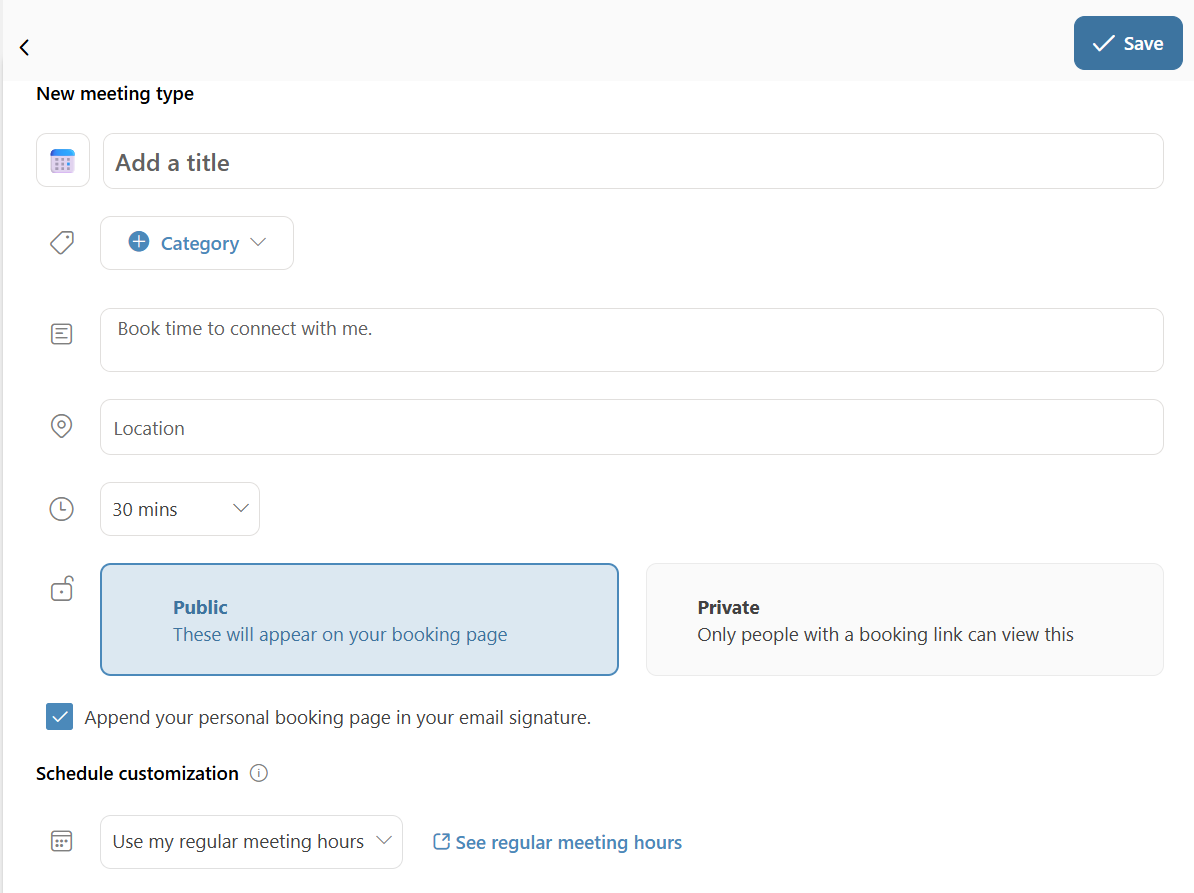Click the Location input field
Viewport: 1194px width, 893px height.
tap(632, 428)
